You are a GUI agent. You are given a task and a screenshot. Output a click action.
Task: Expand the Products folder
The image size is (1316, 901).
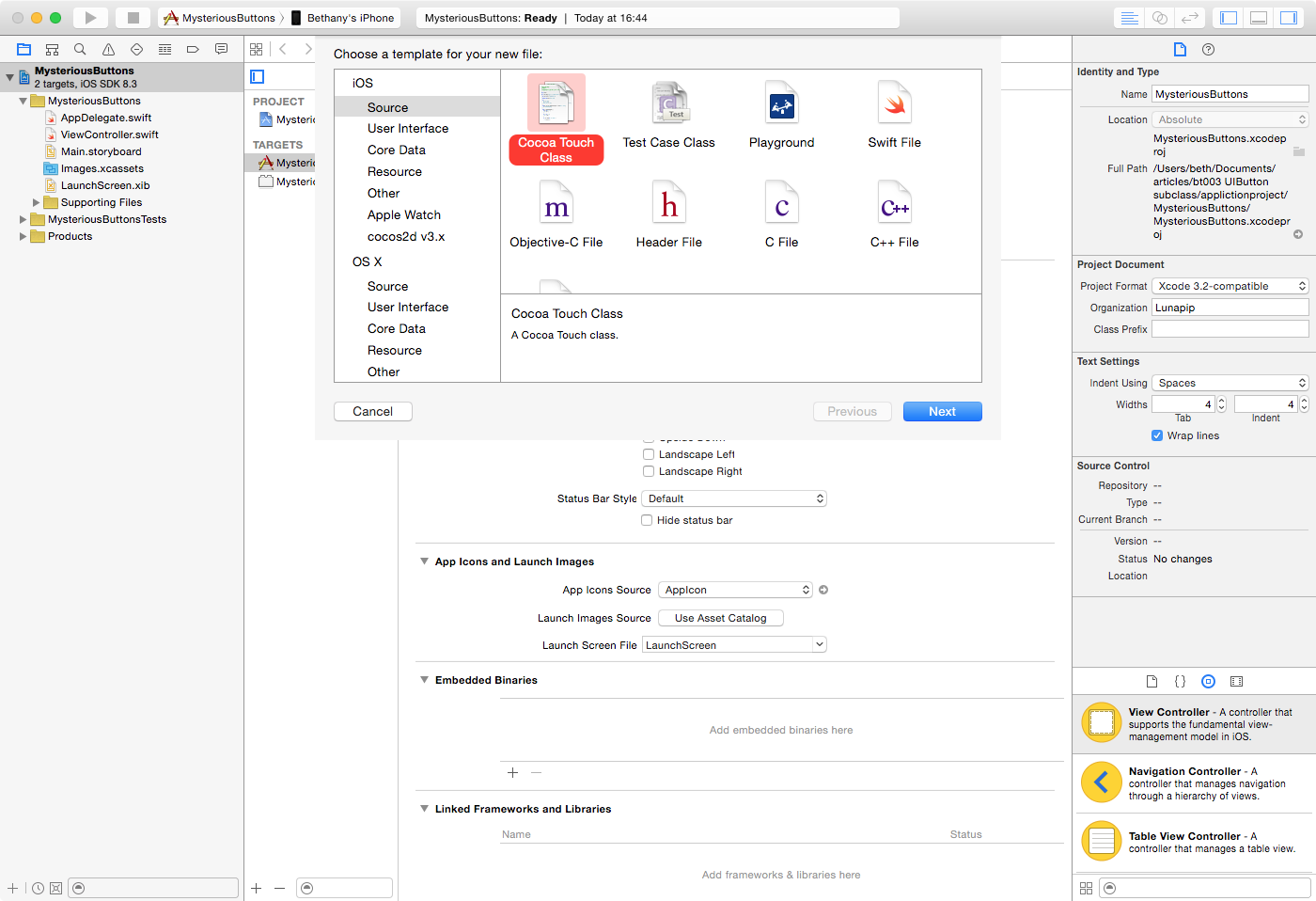pyautogui.click(x=23, y=236)
